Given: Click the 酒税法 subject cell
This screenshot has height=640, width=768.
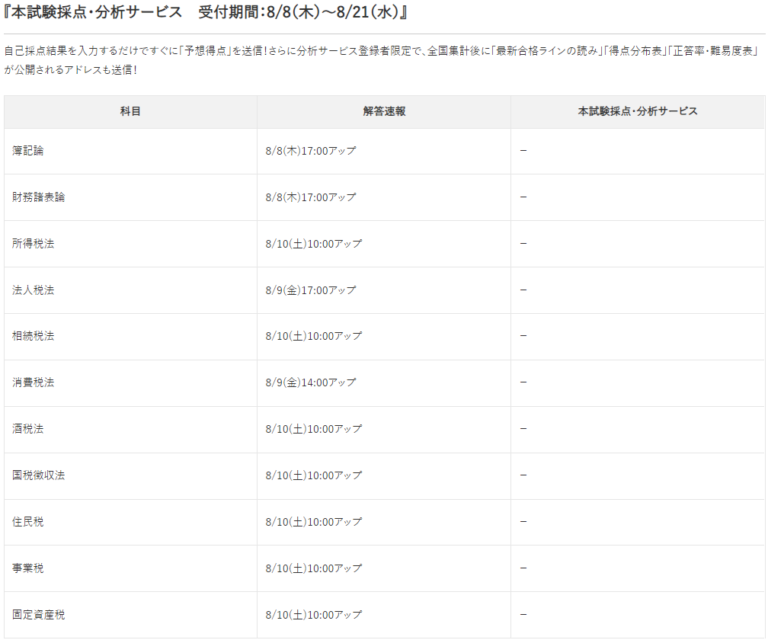Looking at the screenshot, I should (x=28, y=429).
